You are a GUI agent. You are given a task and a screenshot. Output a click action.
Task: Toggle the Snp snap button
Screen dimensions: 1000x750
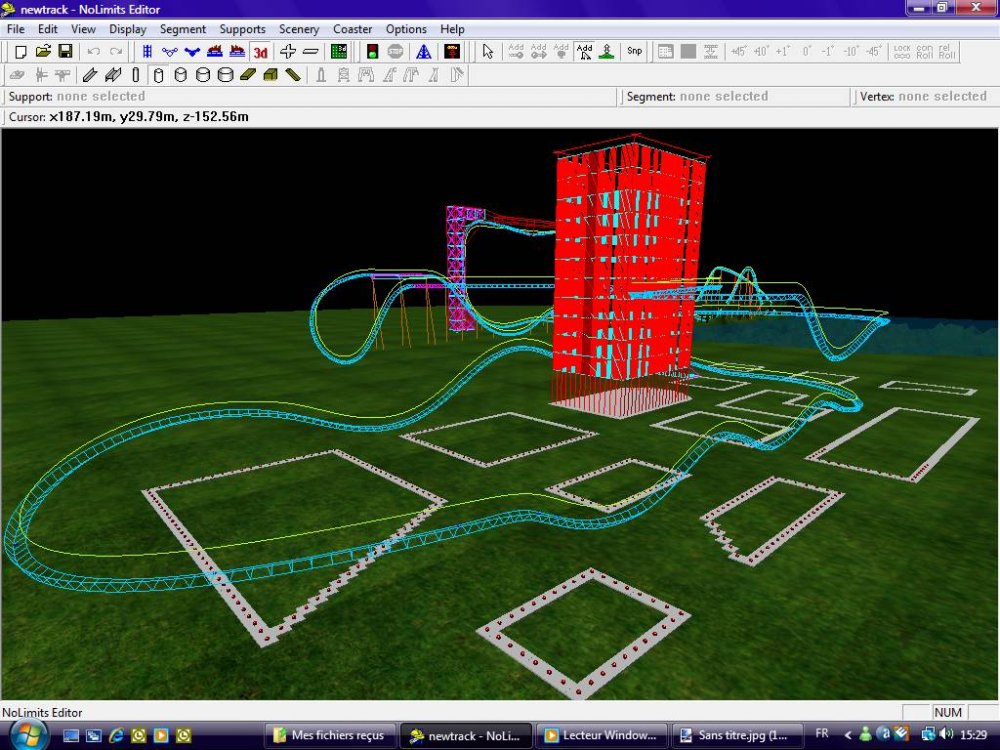pos(635,51)
